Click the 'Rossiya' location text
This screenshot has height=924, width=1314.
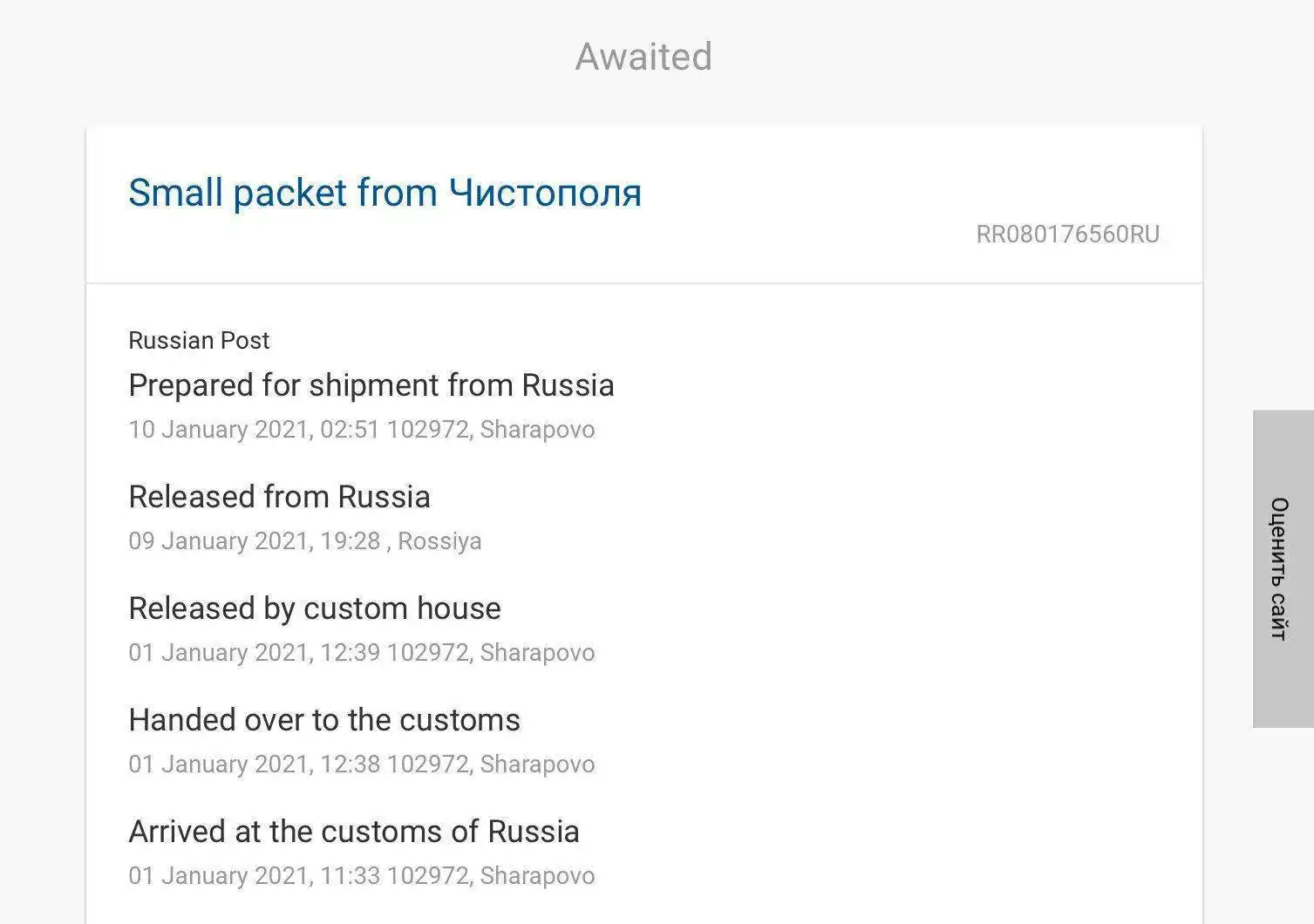click(439, 541)
